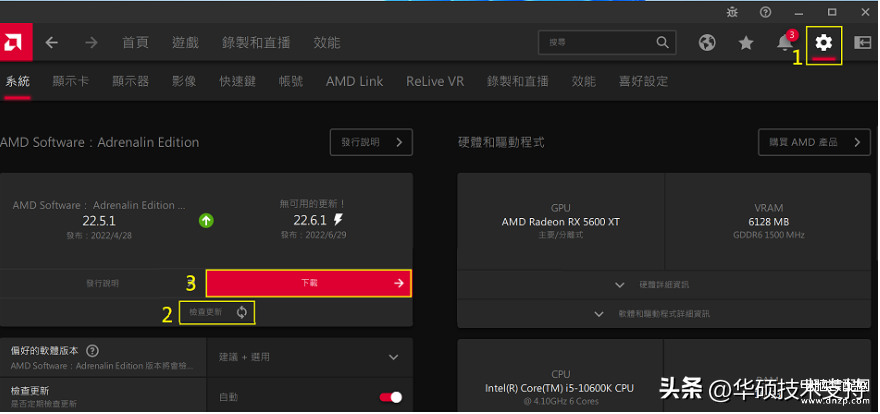Select the ReLive VR tab
Image resolution: width=880 pixels, height=414 pixels.
coord(435,81)
